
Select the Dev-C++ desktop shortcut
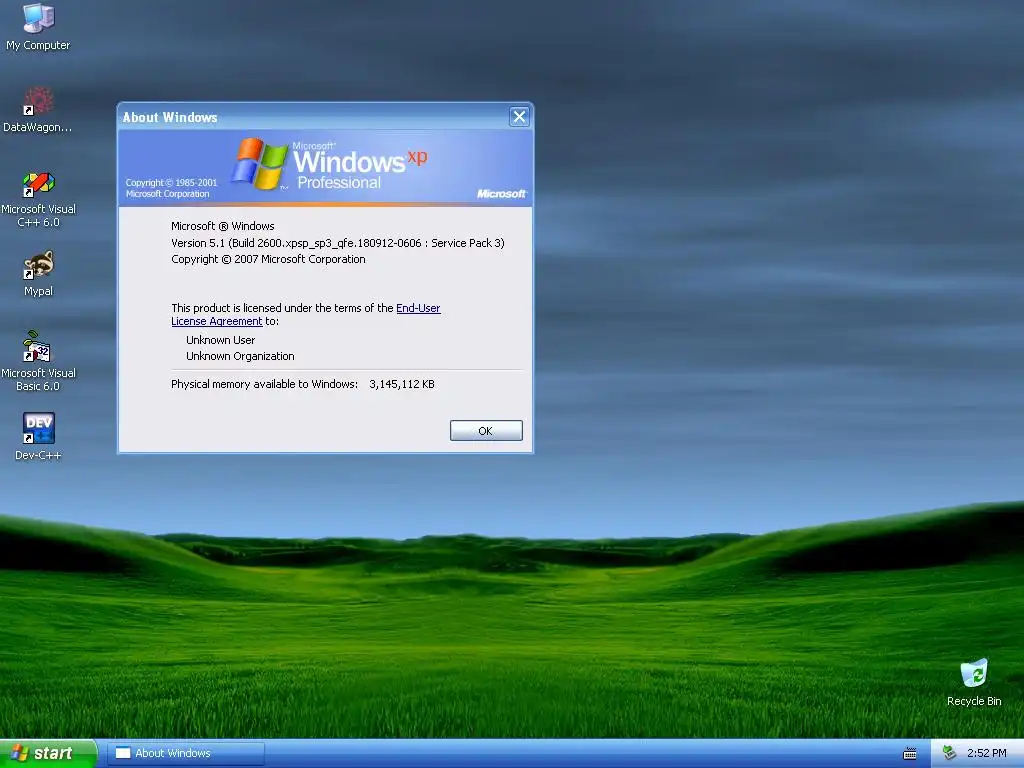point(38,436)
